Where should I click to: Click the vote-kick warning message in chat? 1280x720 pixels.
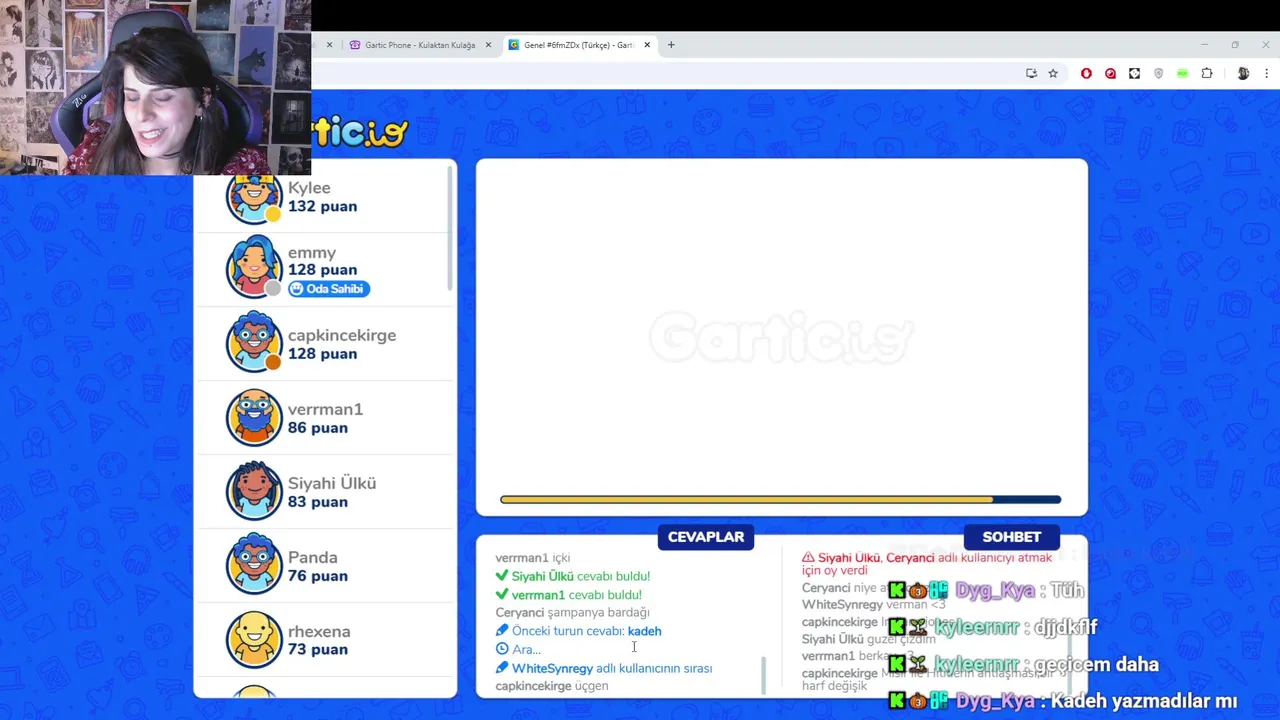927,564
